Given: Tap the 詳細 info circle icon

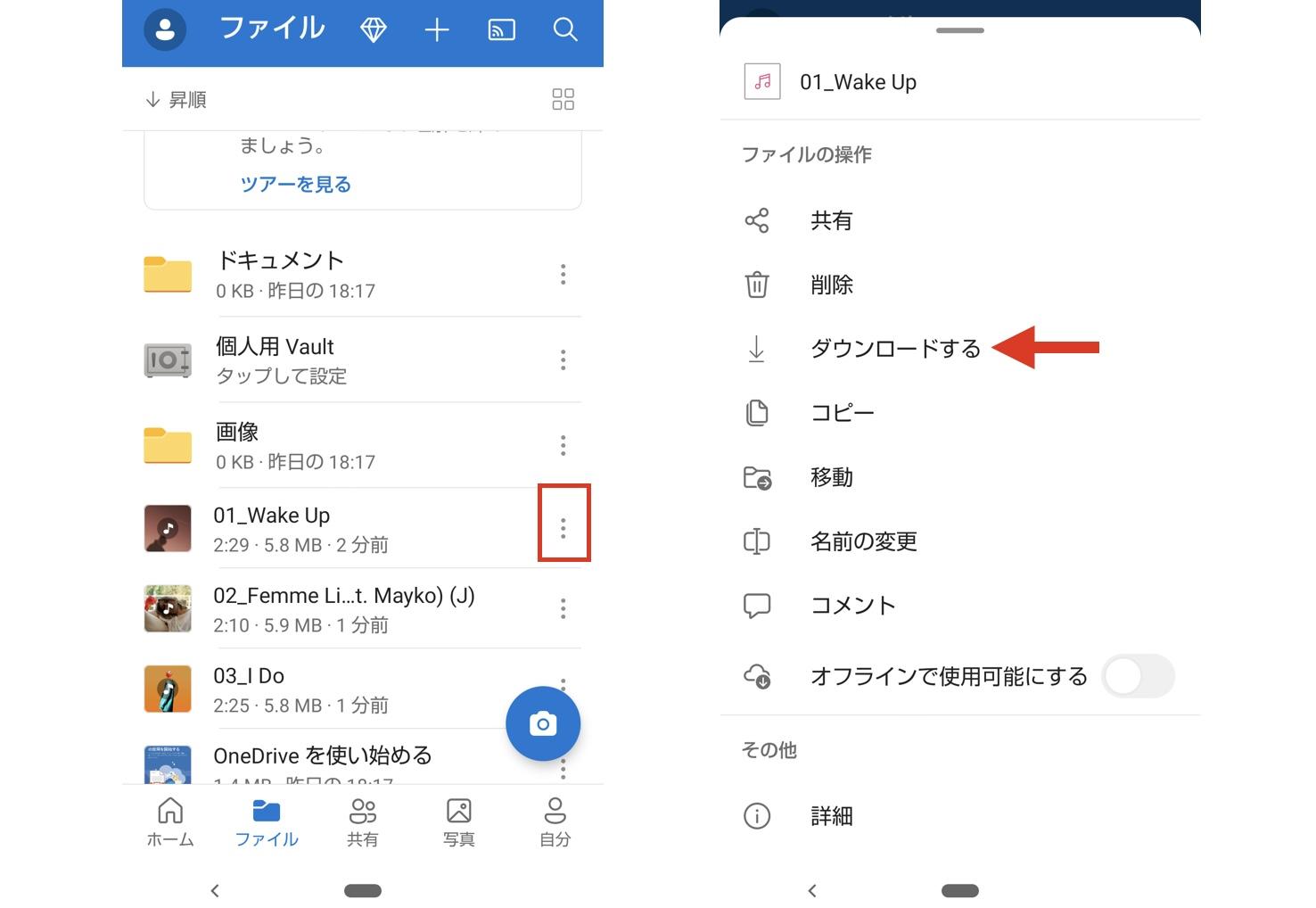Looking at the screenshot, I should coord(757,815).
